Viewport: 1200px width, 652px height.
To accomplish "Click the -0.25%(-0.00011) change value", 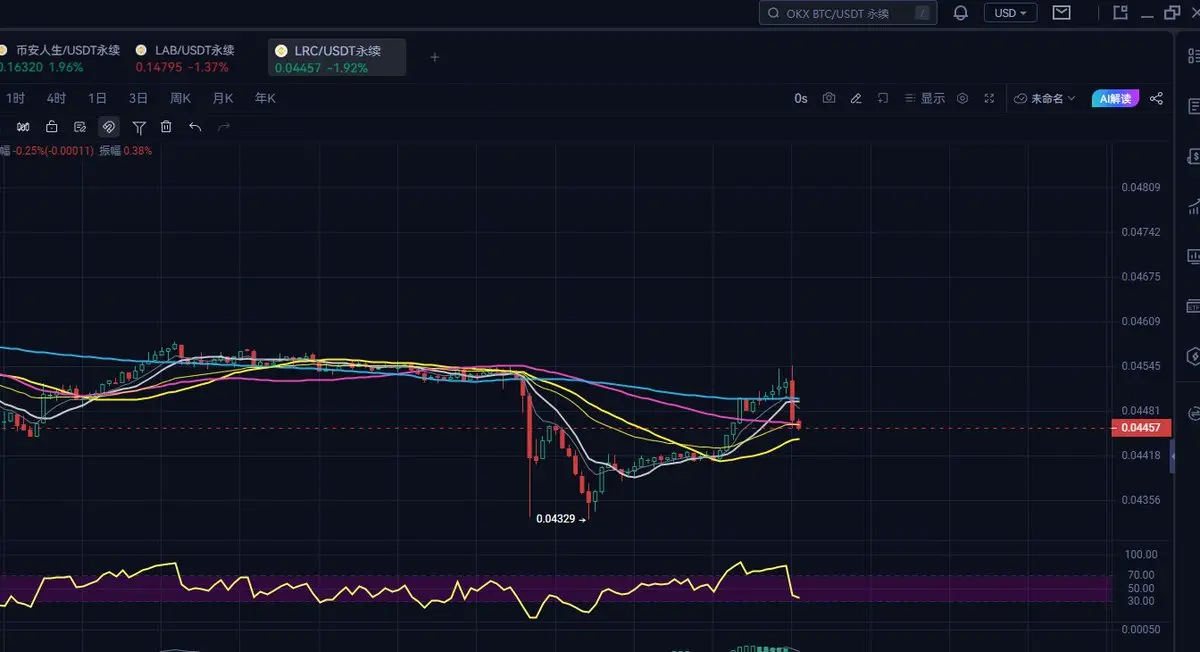I will click(53, 150).
